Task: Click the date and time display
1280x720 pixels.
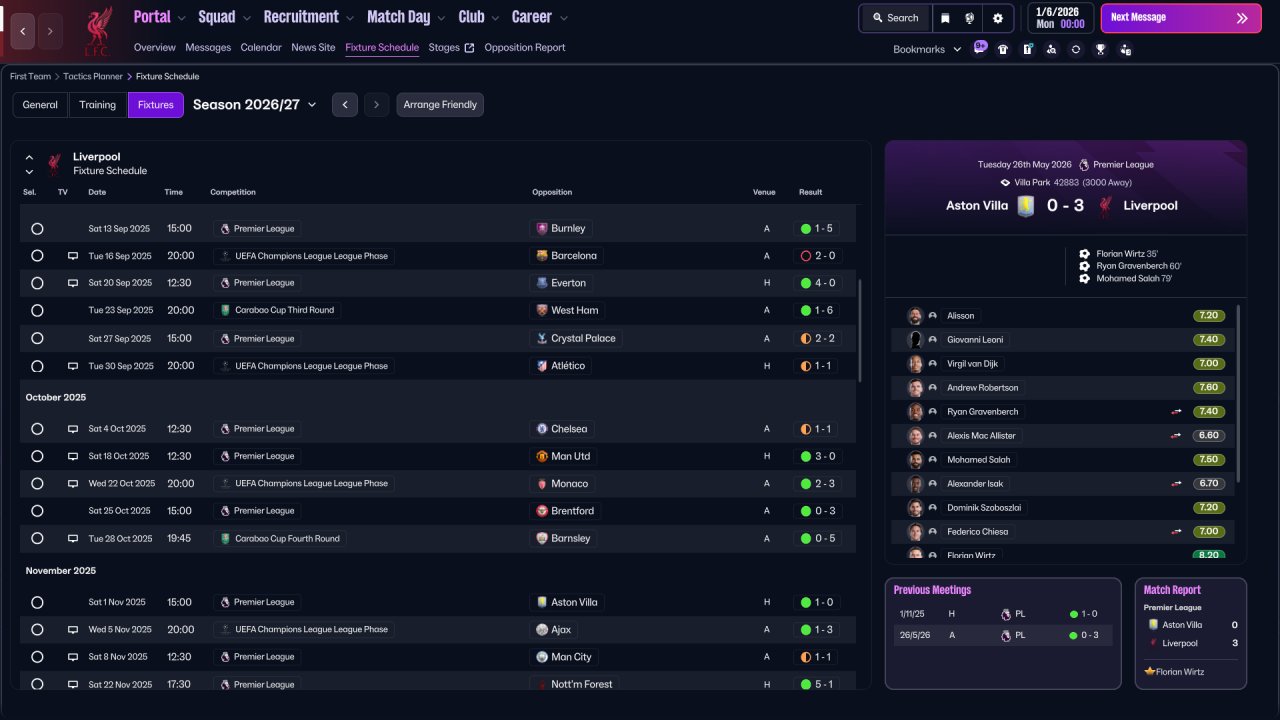Action: [x=1061, y=18]
